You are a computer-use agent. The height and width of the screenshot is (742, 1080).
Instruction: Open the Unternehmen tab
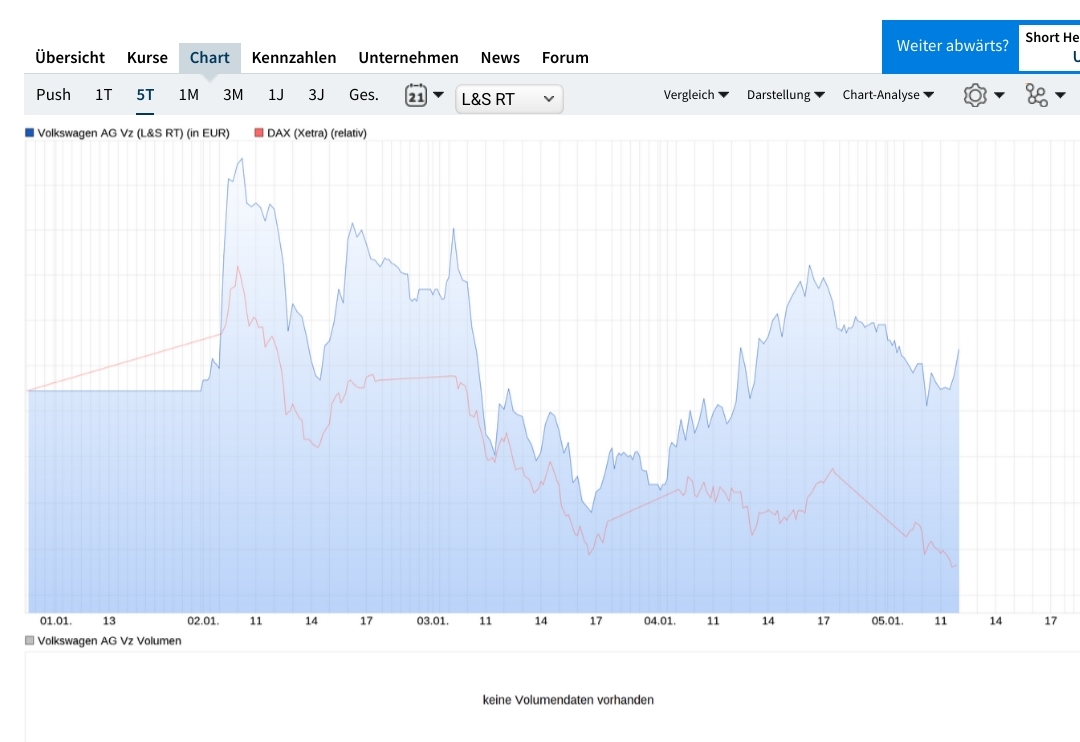click(x=408, y=58)
